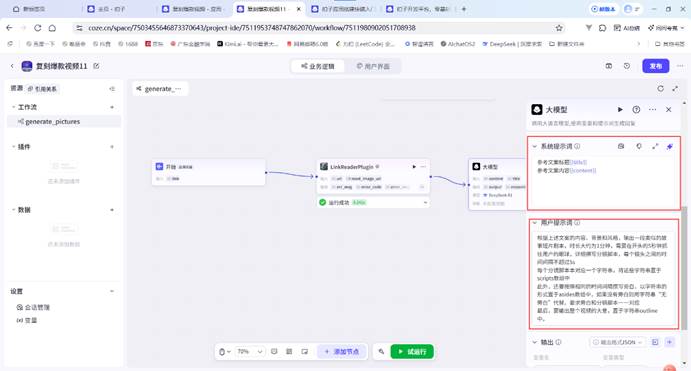
Task: Collapse the 数据 section
Action: tap(13, 210)
